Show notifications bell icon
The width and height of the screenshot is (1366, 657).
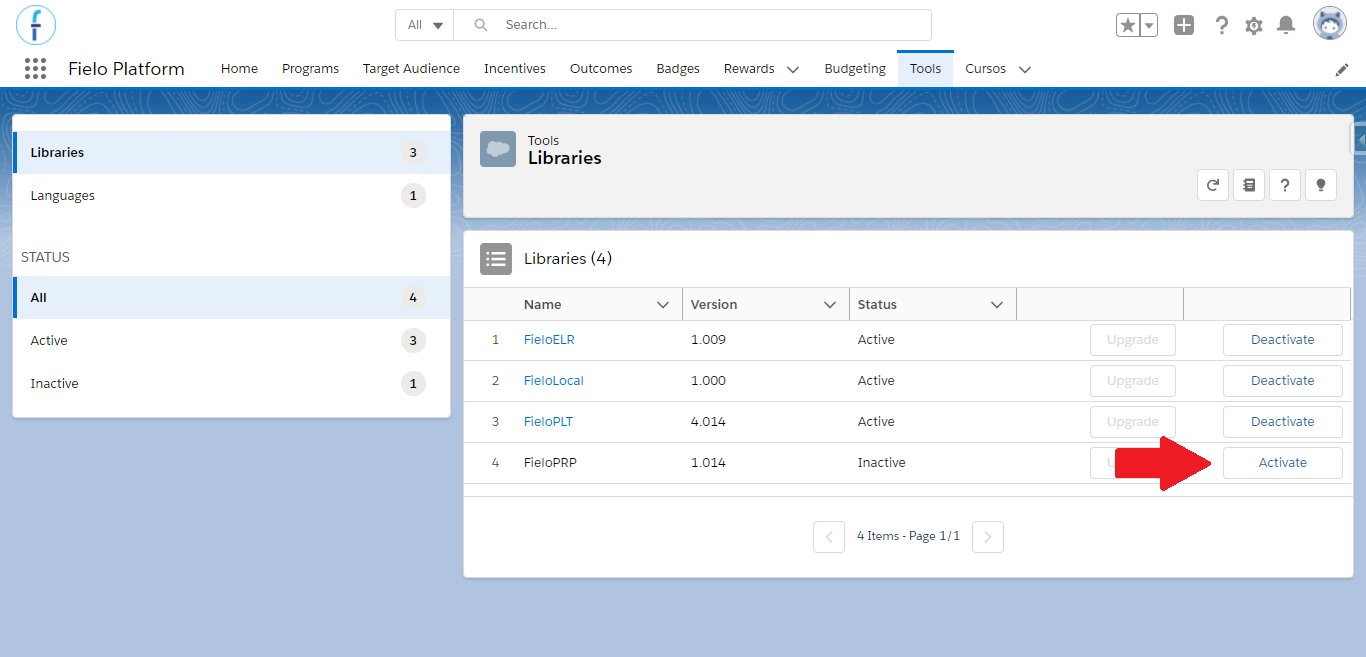point(1287,25)
